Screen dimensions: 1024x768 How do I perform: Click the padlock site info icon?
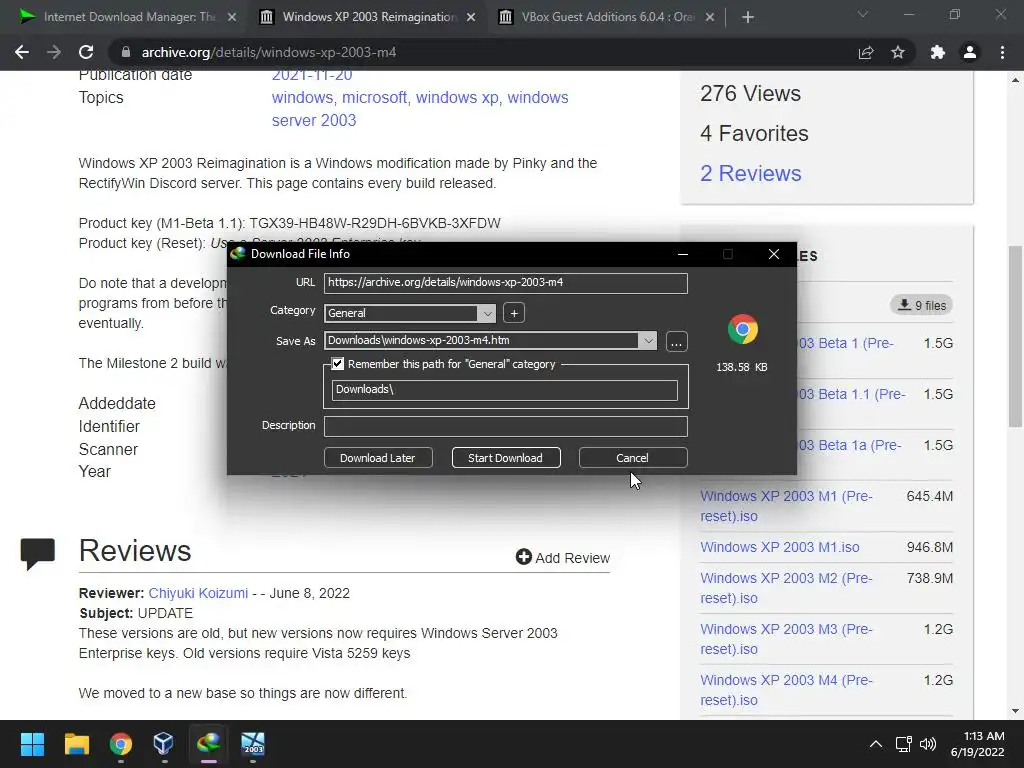tap(126, 52)
